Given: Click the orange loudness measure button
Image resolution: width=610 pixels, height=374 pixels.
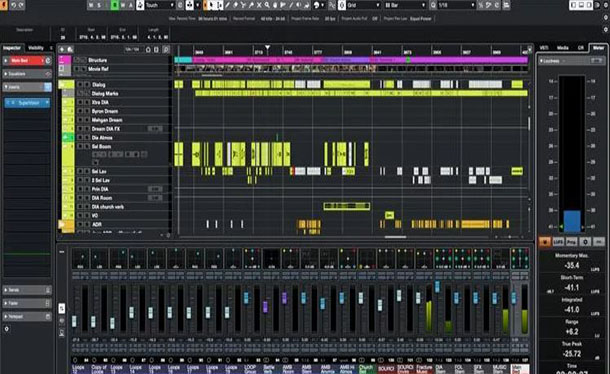Looking at the screenshot, I should [x=545, y=242].
